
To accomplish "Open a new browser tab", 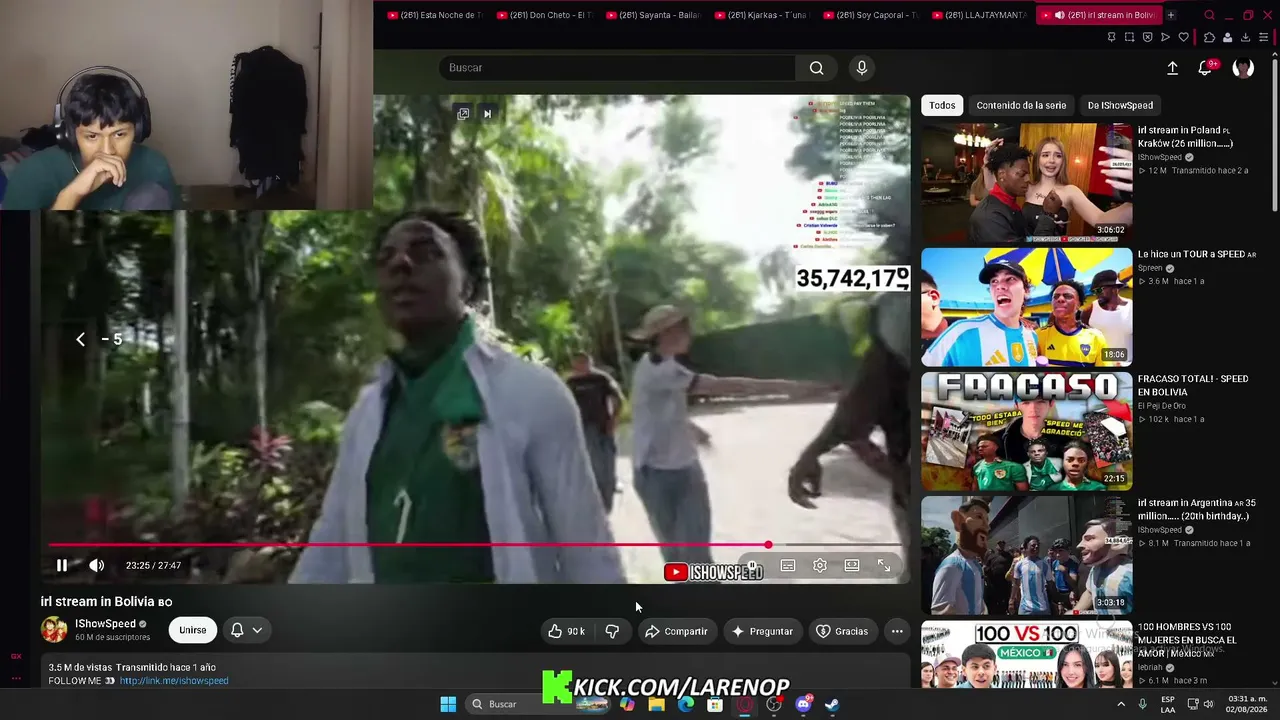I will [x=1171, y=15].
